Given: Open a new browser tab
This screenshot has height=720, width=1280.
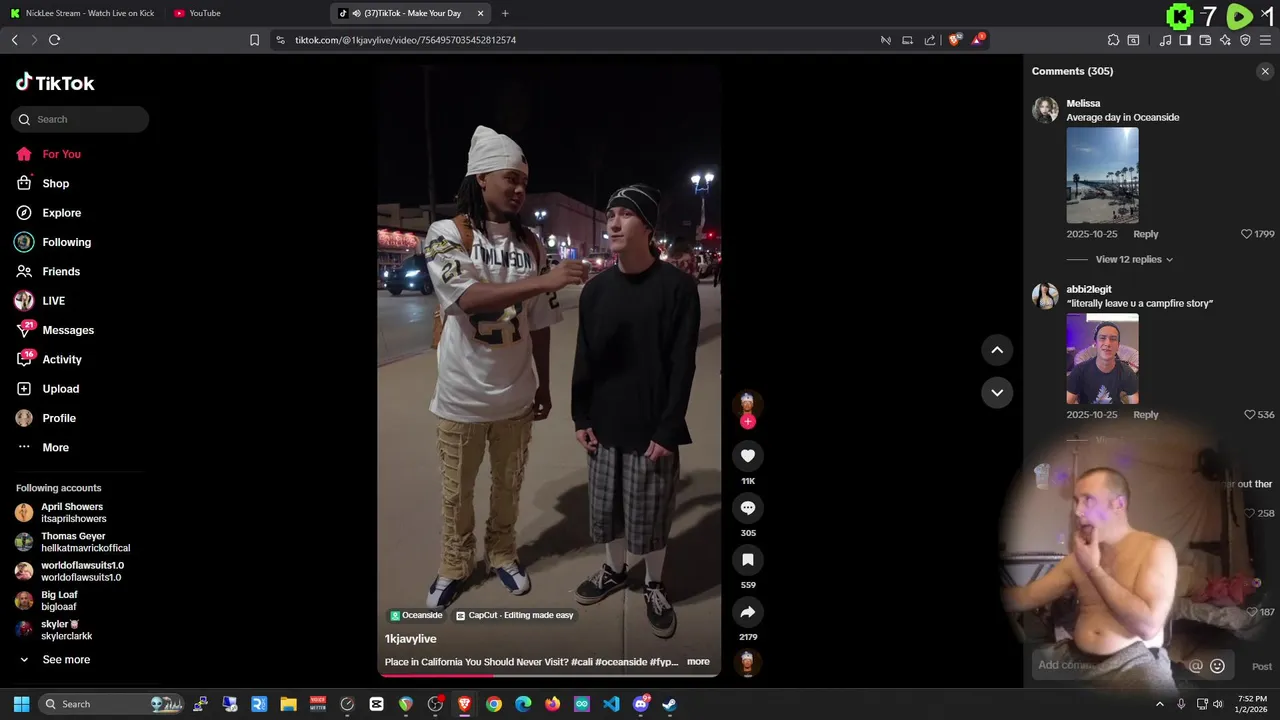Looking at the screenshot, I should tap(505, 13).
